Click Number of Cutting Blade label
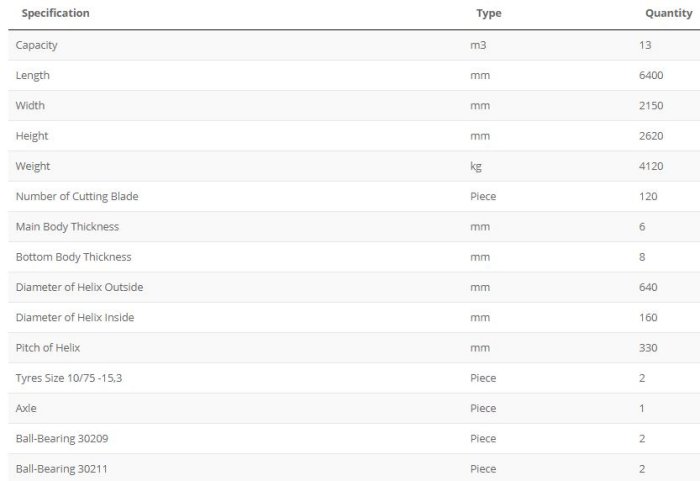 77,196
